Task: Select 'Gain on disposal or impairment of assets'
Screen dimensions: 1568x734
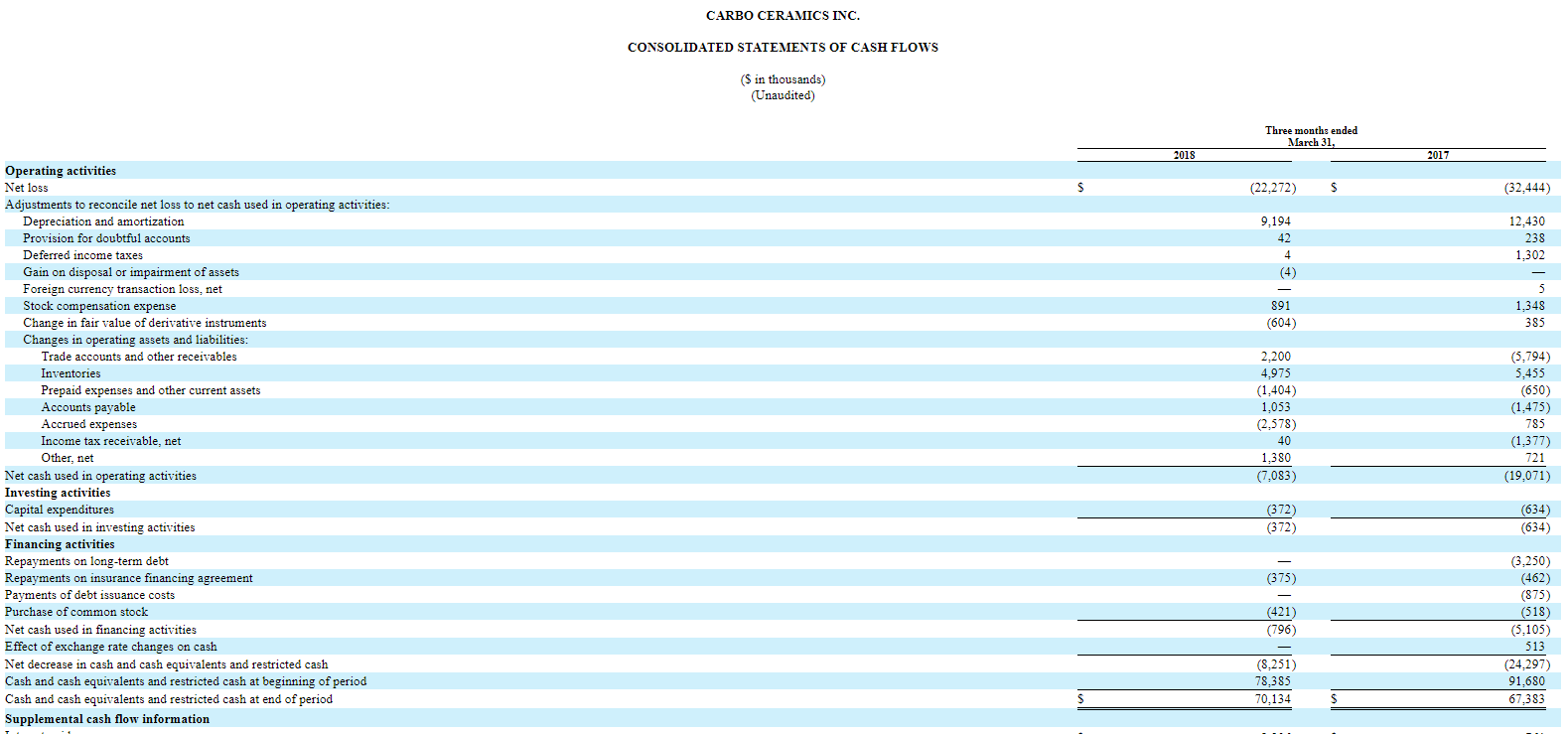Action: 131,272
